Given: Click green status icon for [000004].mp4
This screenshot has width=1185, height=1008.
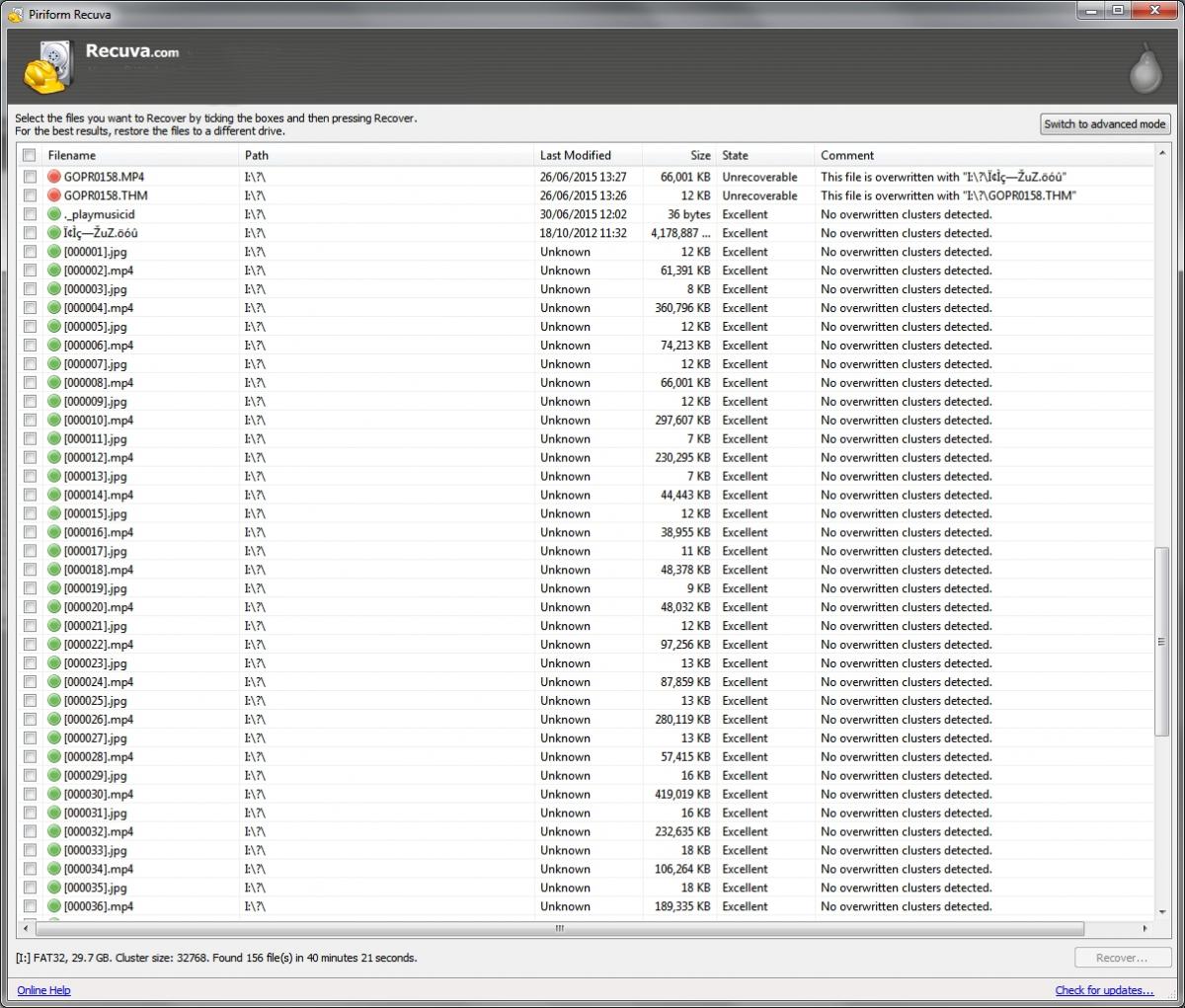Looking at the screenshot, I should coord(54,308).
